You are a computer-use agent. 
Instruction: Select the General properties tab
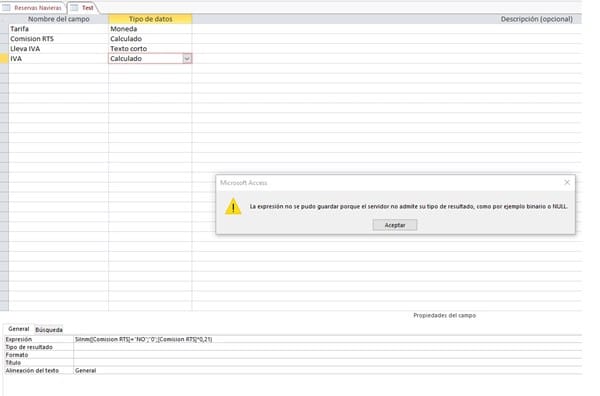[x=18, y=329]
